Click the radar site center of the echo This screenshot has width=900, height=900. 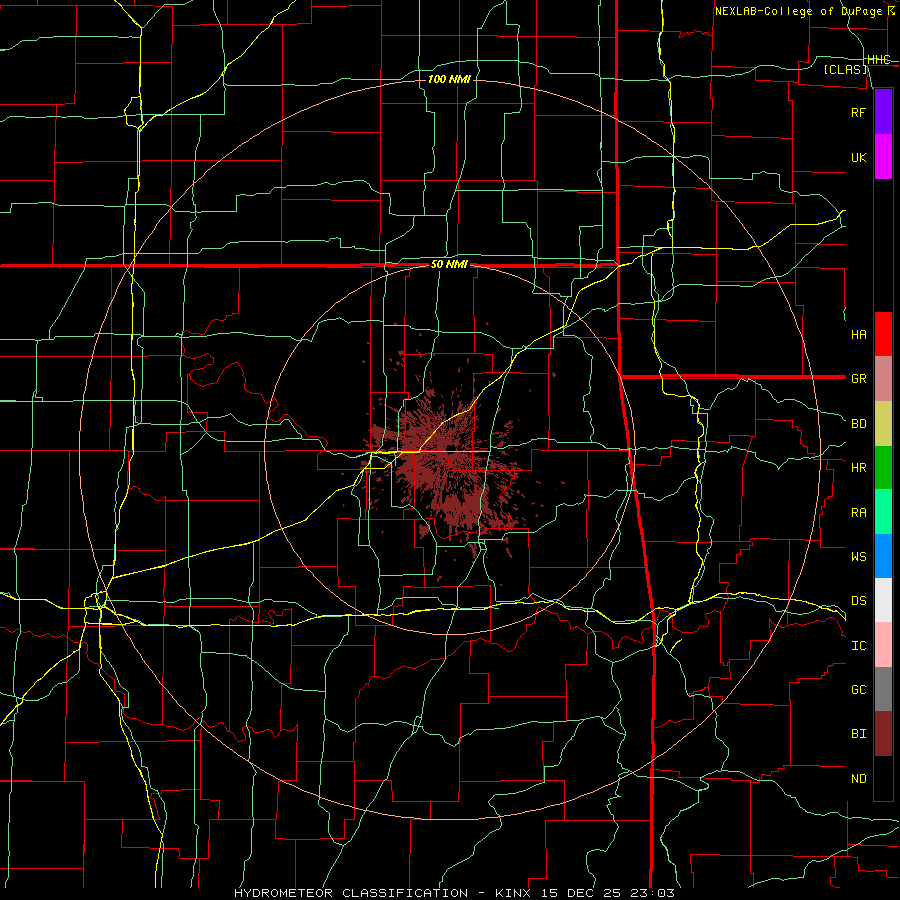pos(450,449)
